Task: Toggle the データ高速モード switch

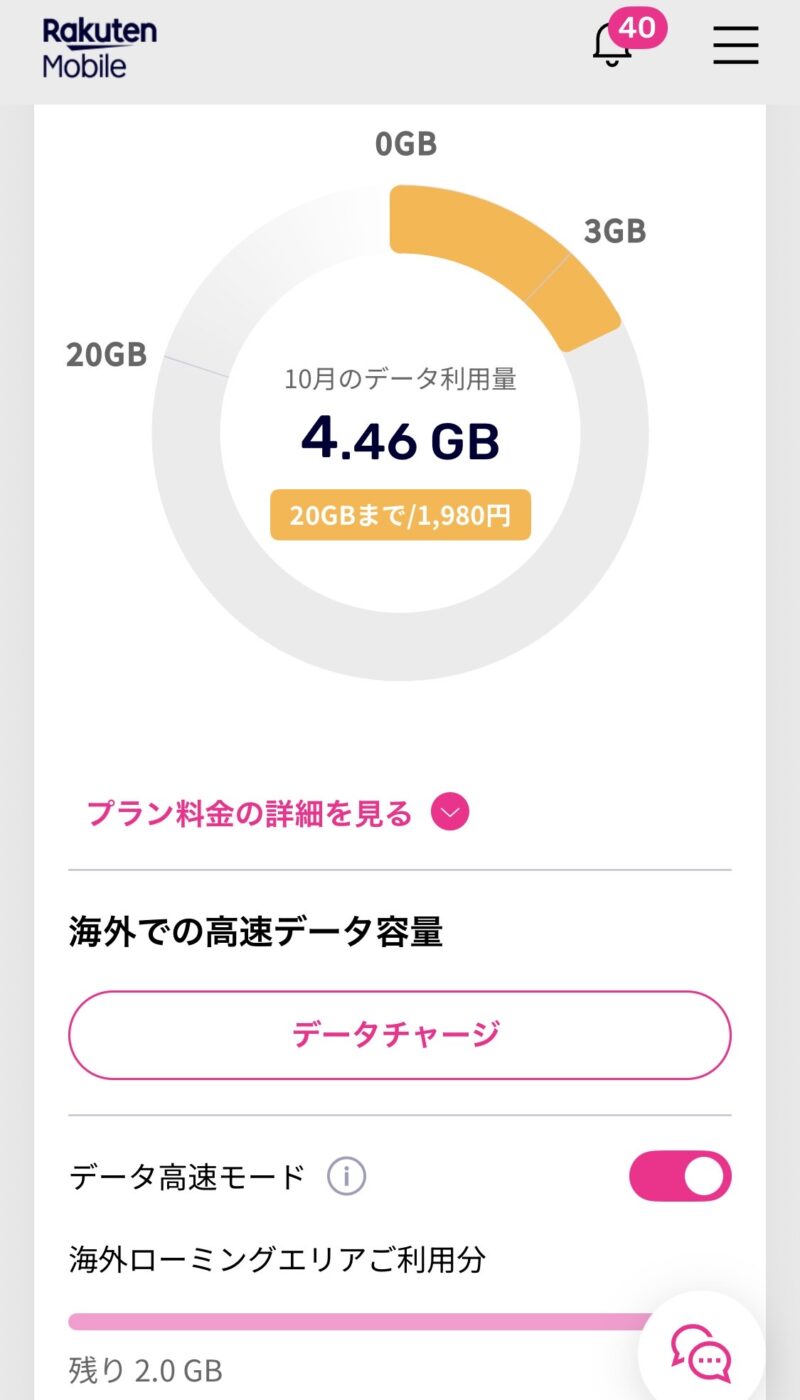Action: coord(680,1176)
